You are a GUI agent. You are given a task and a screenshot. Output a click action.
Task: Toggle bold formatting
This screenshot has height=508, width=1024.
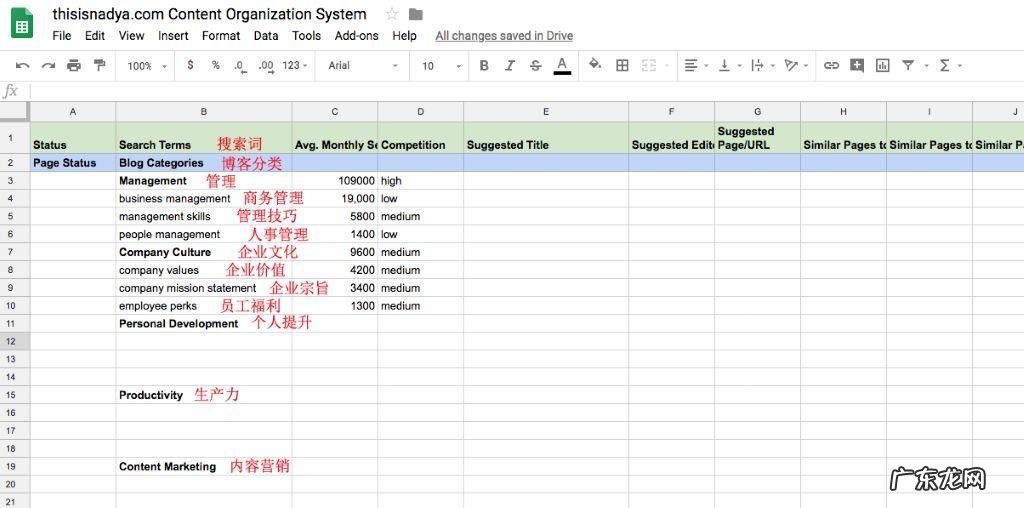(484, 65)
